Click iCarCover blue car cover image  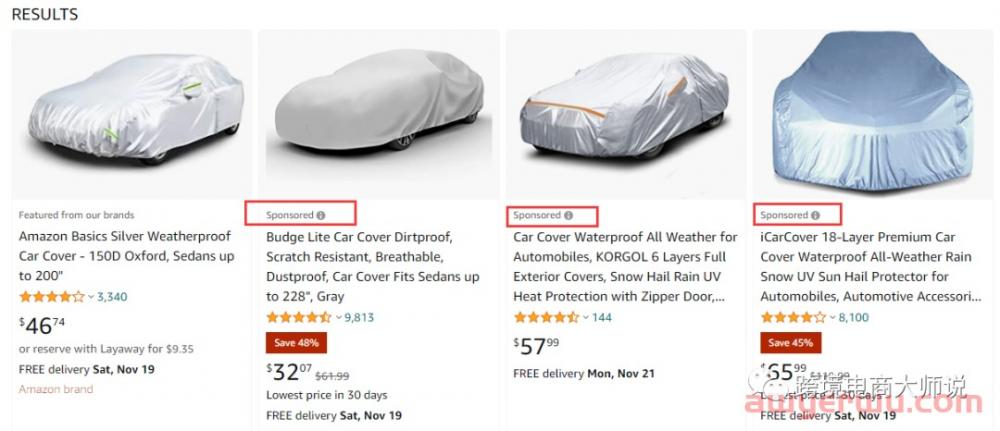point(873,113)
